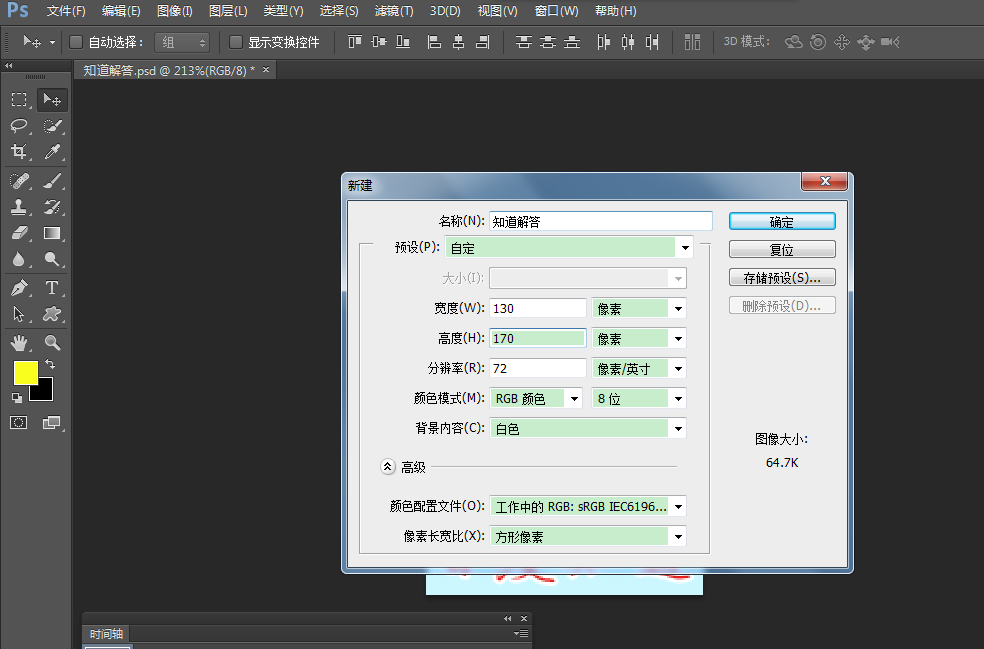Select the Clone Stamp tool
The image size is (984, 649).
click(x=19, y=207)
